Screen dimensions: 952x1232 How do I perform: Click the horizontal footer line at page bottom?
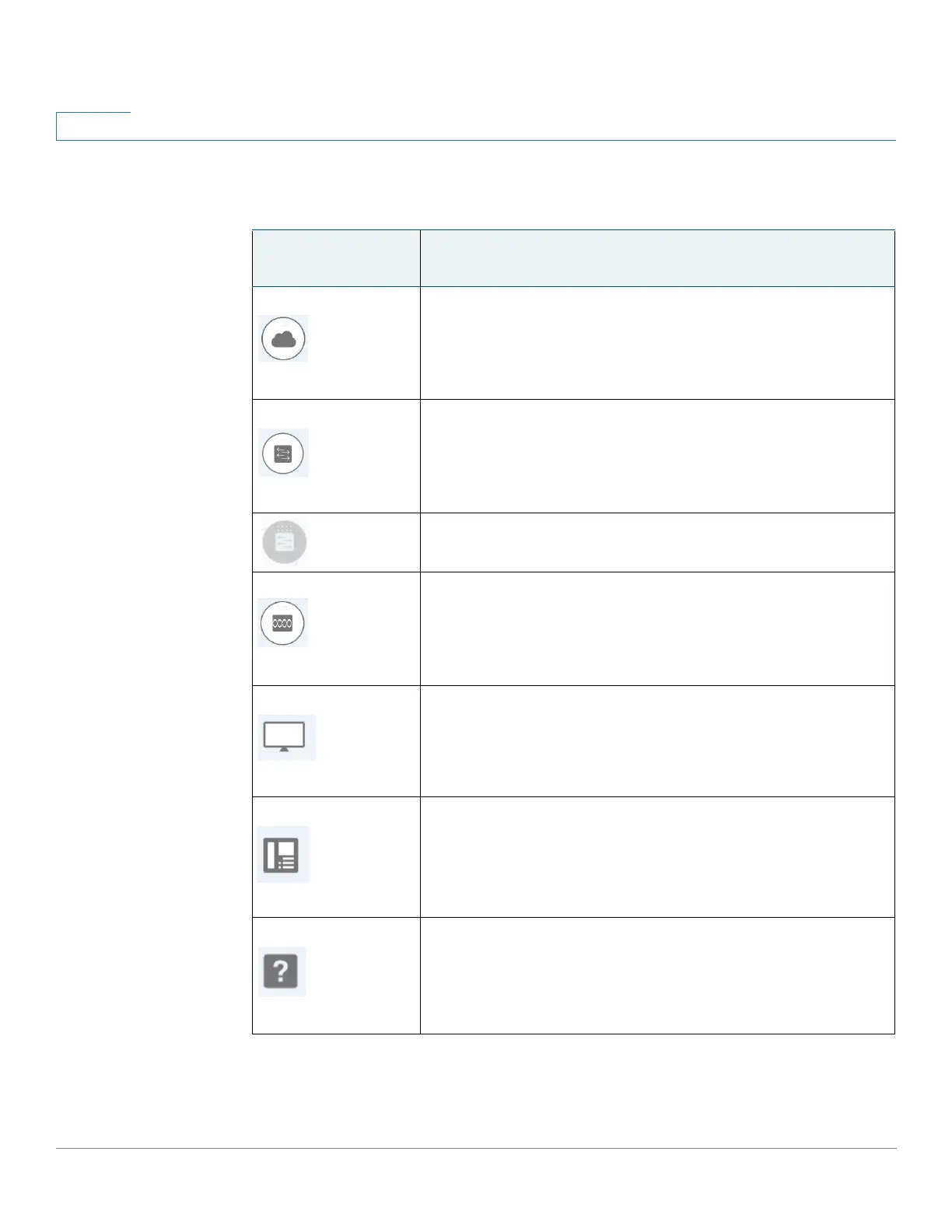coord(476,1148)
